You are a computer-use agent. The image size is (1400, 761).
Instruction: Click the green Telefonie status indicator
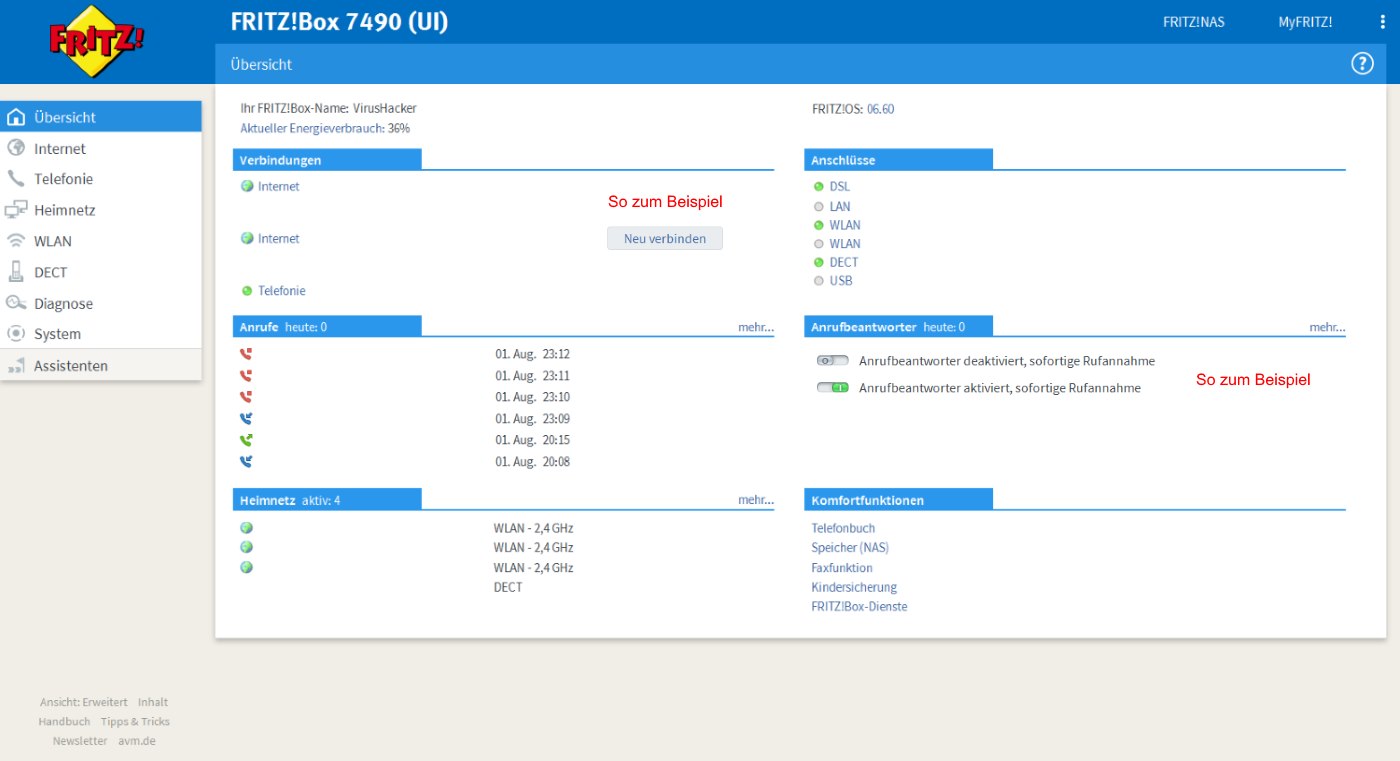coord(247,291)
